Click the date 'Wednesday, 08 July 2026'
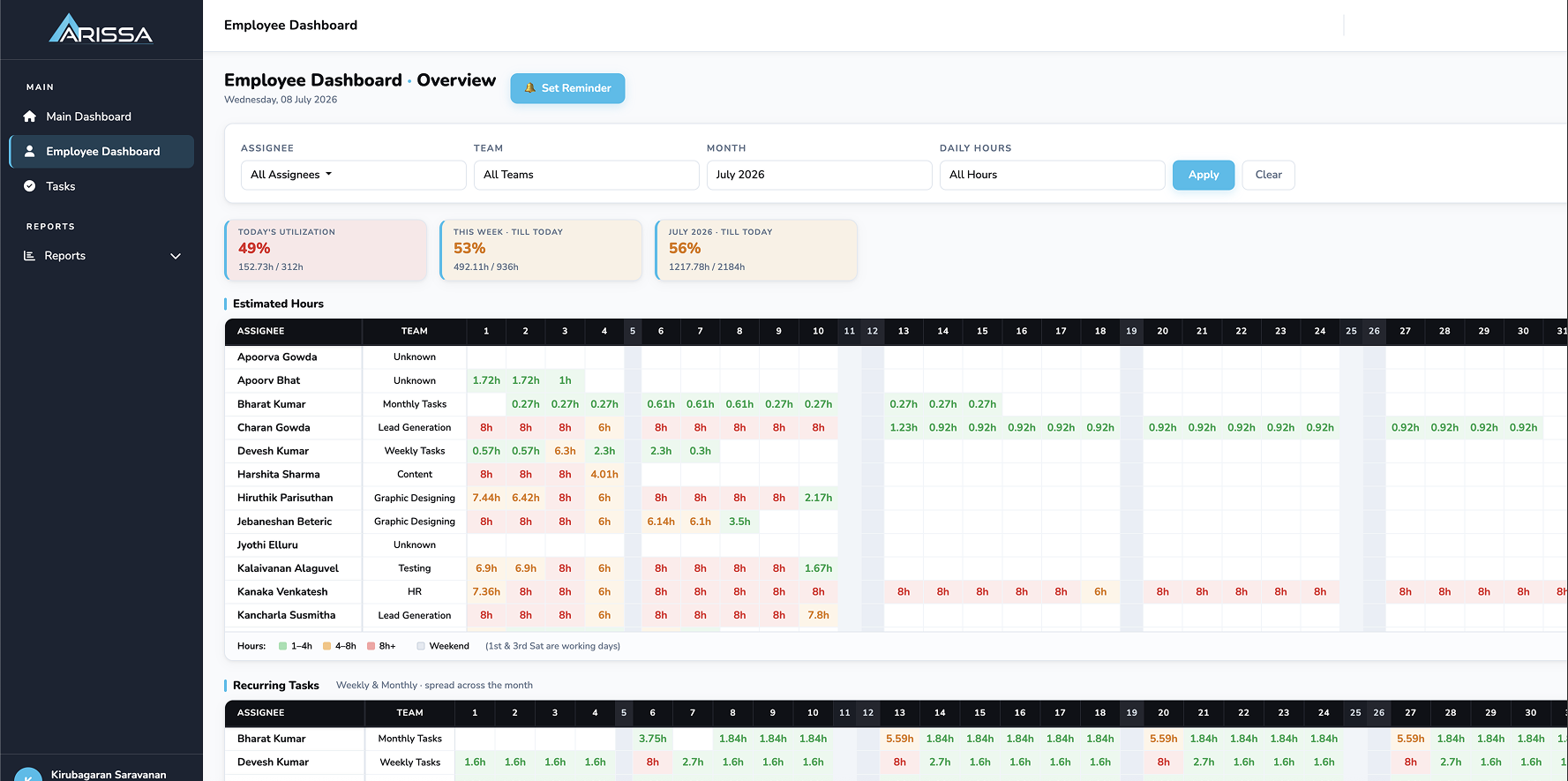This screenshot has height=781, width=1568. 281,100
